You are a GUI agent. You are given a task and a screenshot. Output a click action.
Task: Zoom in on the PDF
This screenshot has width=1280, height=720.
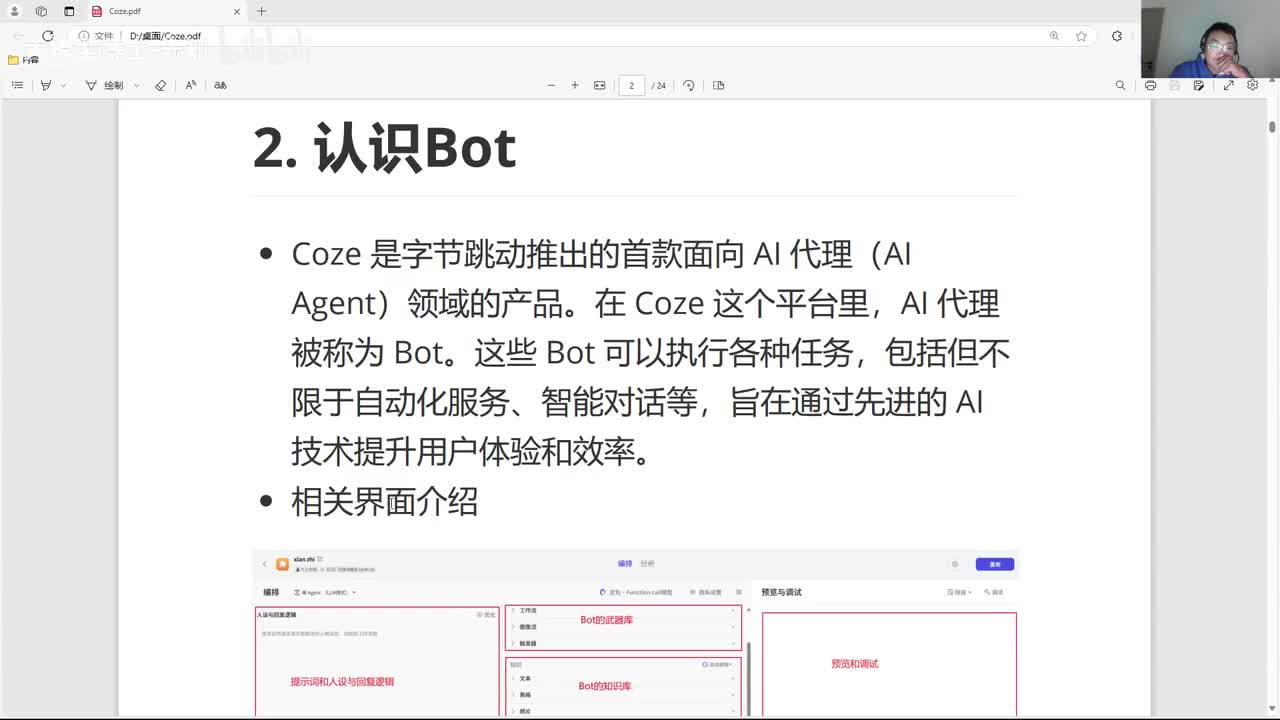click(575, 85)
